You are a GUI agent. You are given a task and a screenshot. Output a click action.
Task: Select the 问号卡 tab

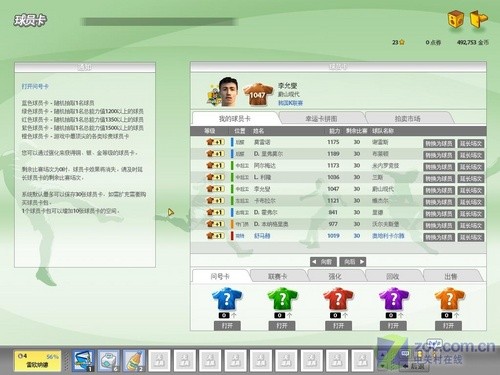220,276
